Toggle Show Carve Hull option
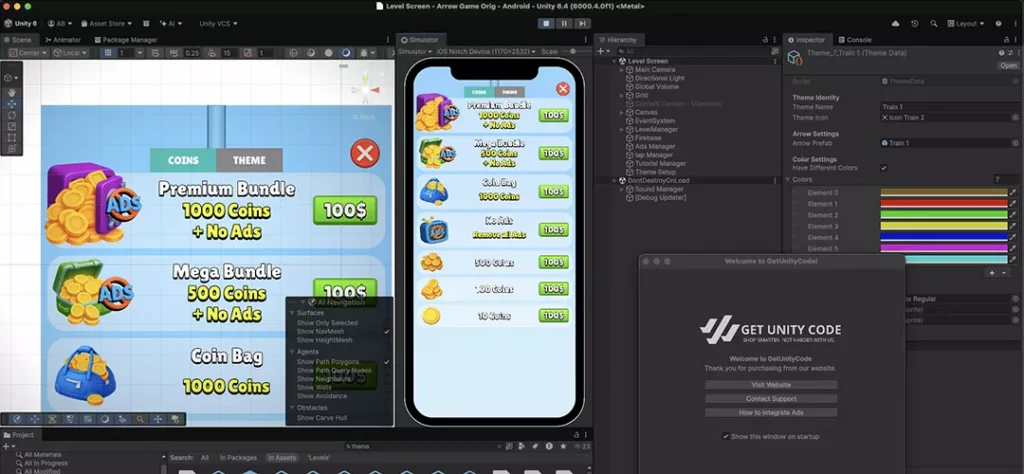 pos(322,418)
